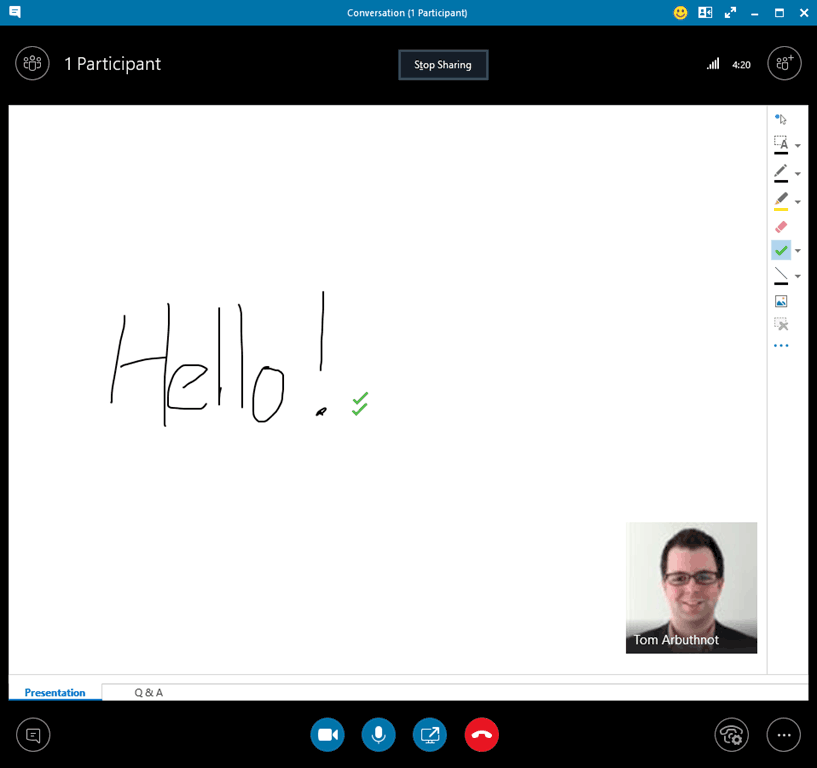
Task: Hang up with the red end-call button
Action: tap(481, 735)
